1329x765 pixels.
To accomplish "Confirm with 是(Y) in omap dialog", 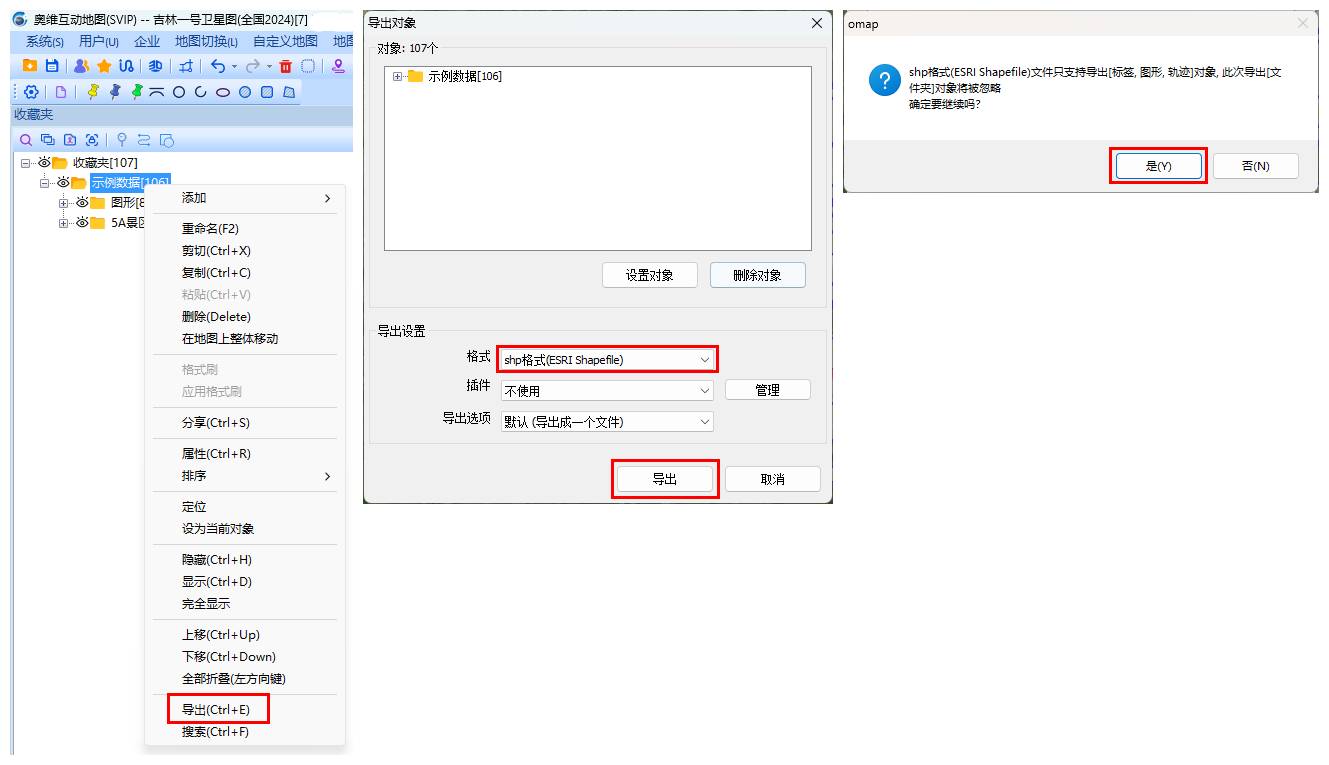I will tap(1158, 166).
